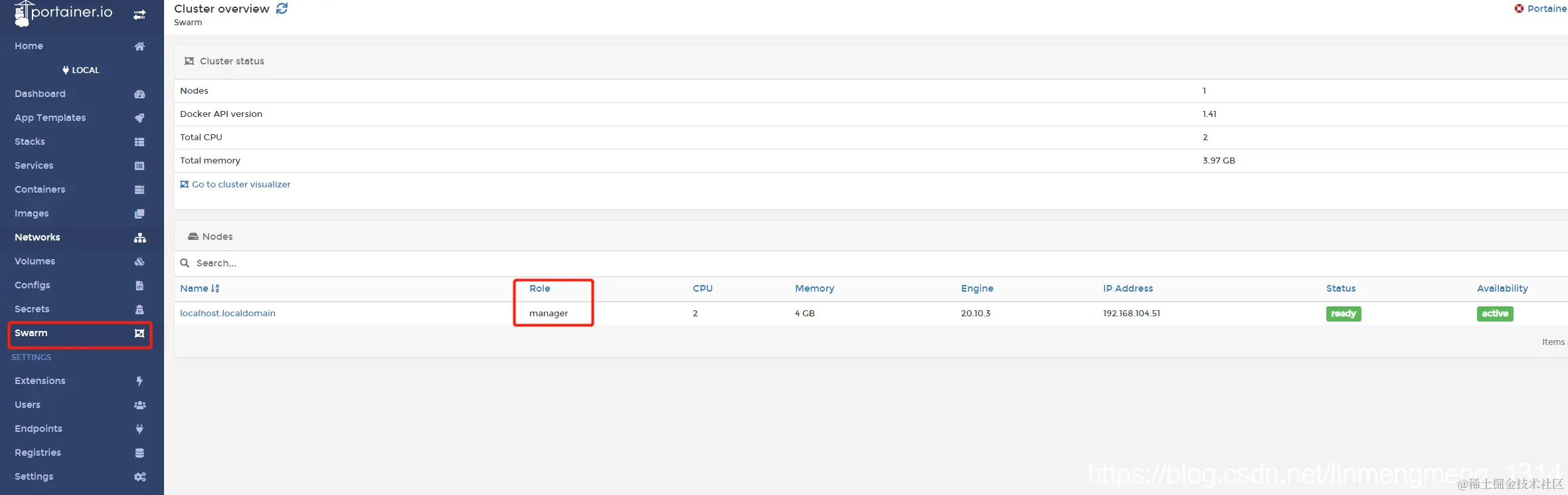Click the green active availability badge

(x=1495, y=314)
